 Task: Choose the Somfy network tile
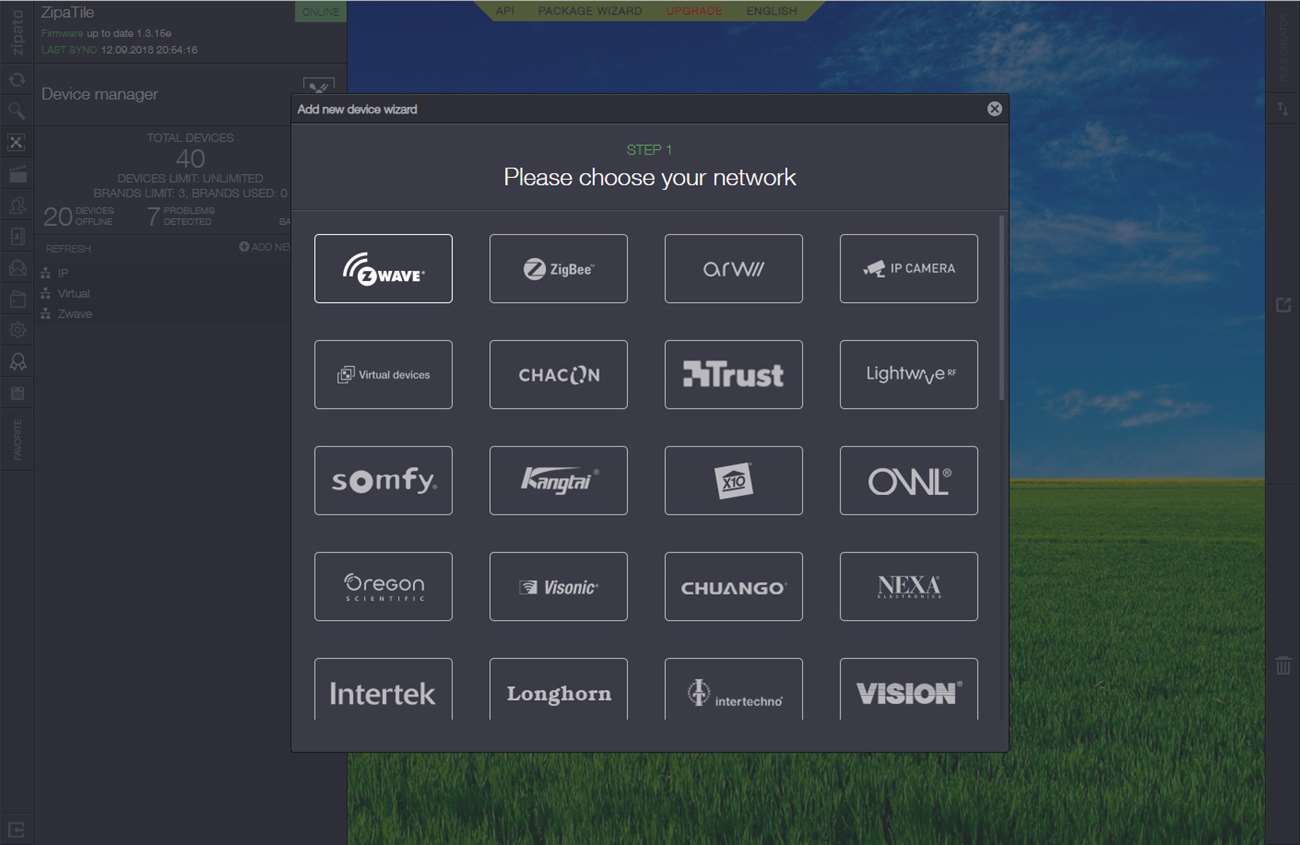click(383, 480)
